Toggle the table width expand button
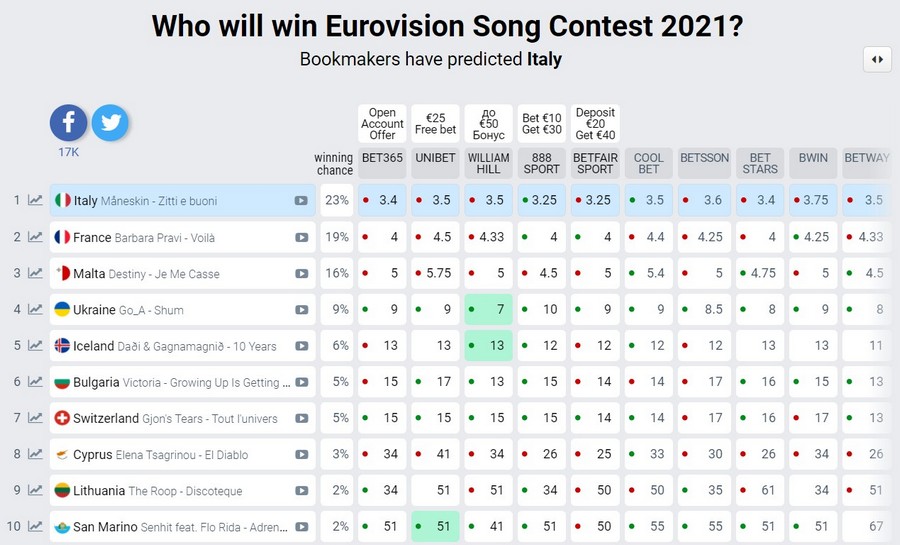This screenshot has height=545, width=900. click(876, 60)
